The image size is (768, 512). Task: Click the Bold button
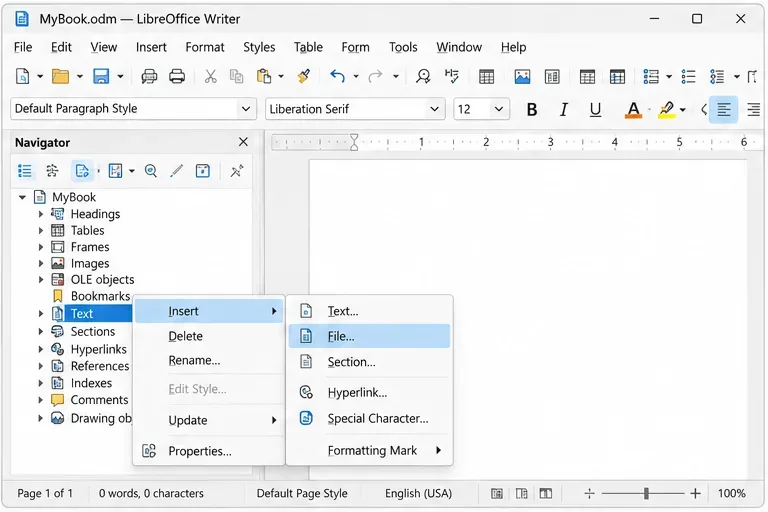532,109
